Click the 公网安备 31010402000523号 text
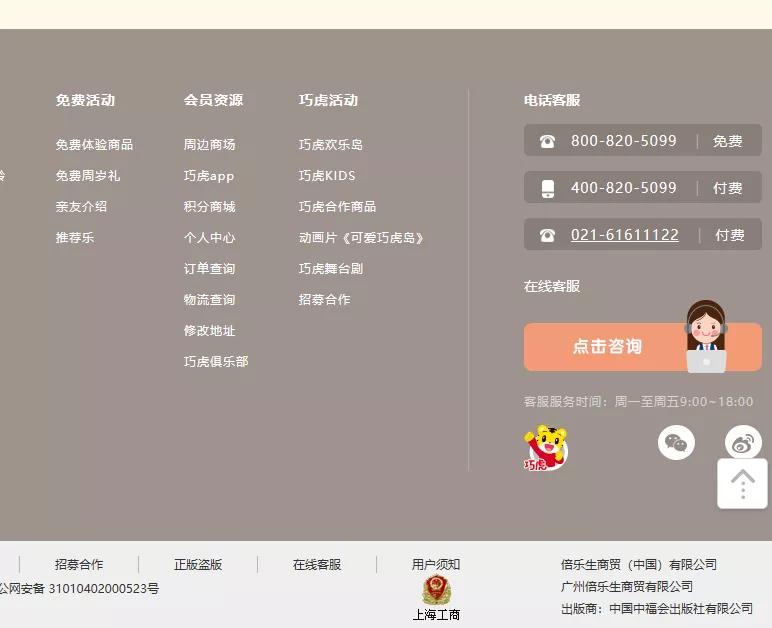Image resolution: width=772 pixels, height=628 pixels. pos(79,589)
